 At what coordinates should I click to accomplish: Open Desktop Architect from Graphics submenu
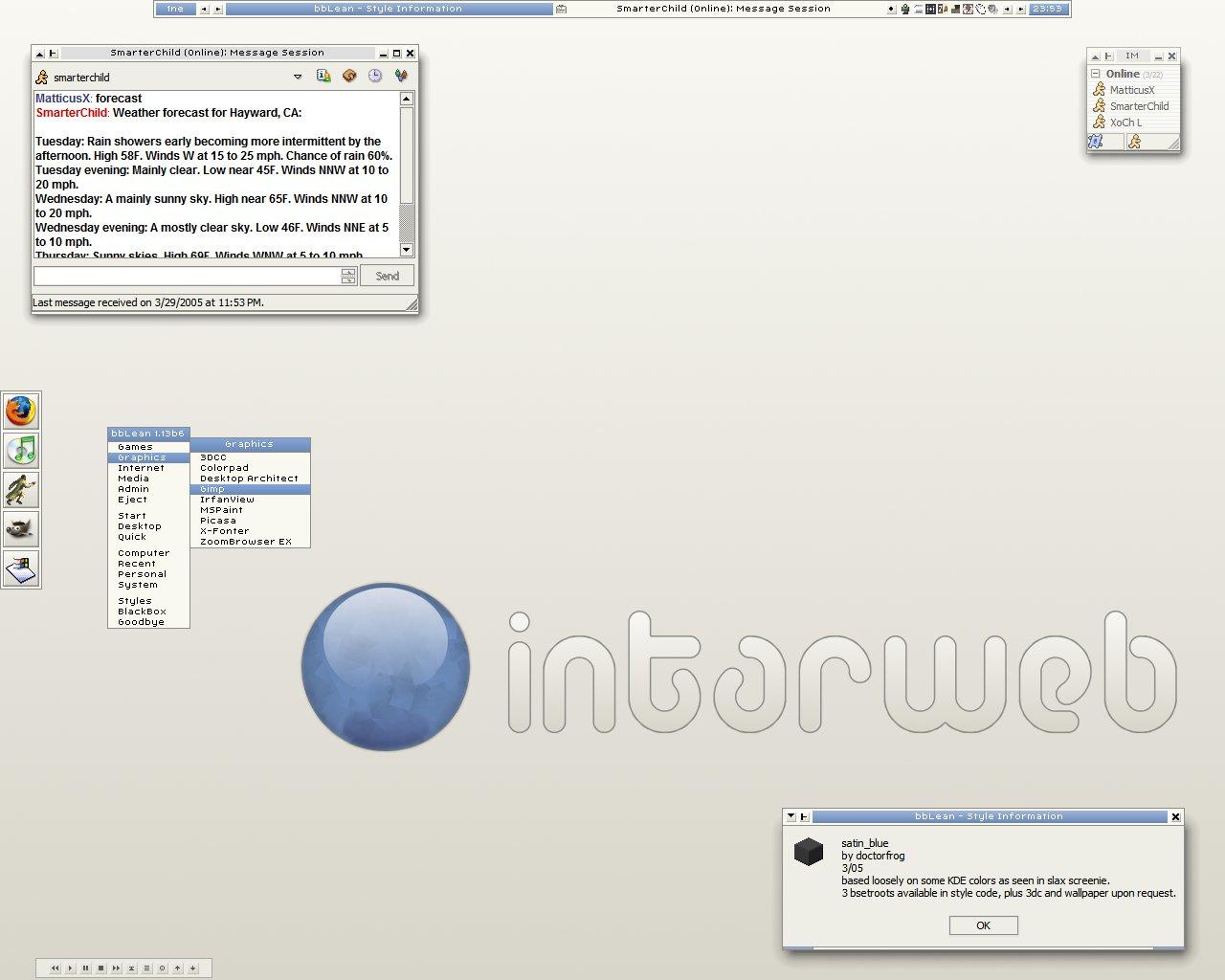[250, 479]
